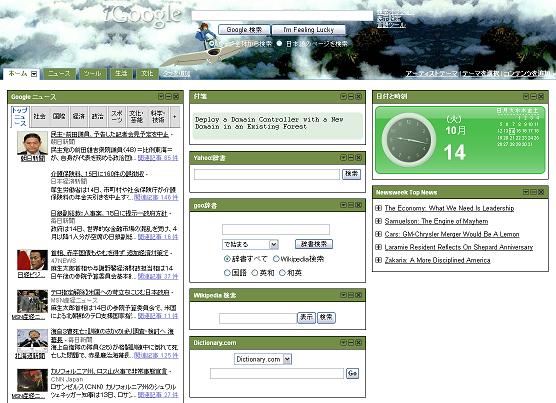Click I'm Feeling Lucky button
This screenshot has height=403, width=556.
click(309, 30)
